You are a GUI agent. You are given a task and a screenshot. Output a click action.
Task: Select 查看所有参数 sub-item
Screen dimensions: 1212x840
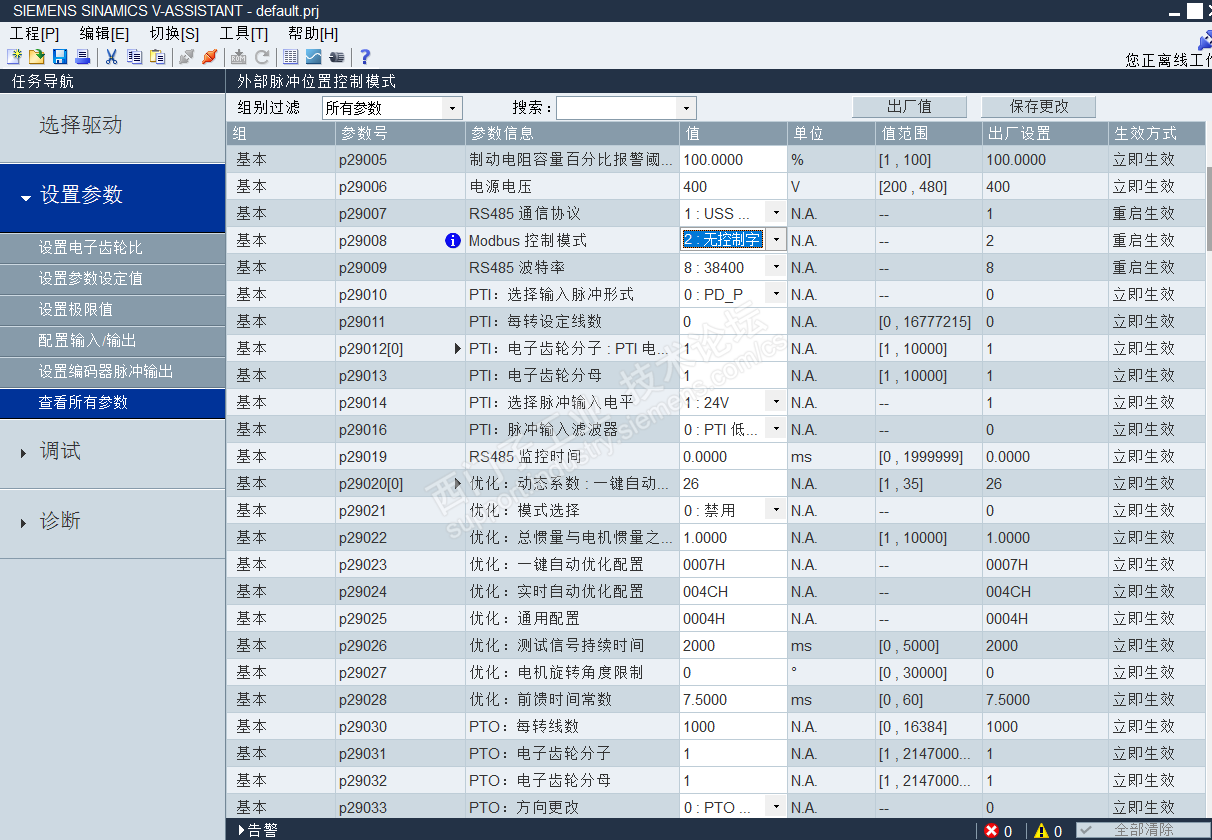pos(112,403)
